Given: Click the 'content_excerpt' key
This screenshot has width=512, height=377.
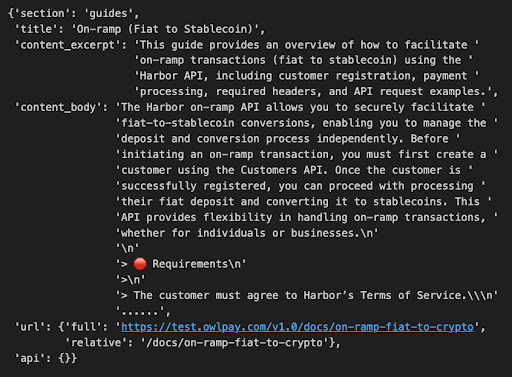Looking at the screenshot, I should pyautogui.click(x=68, y=45).
